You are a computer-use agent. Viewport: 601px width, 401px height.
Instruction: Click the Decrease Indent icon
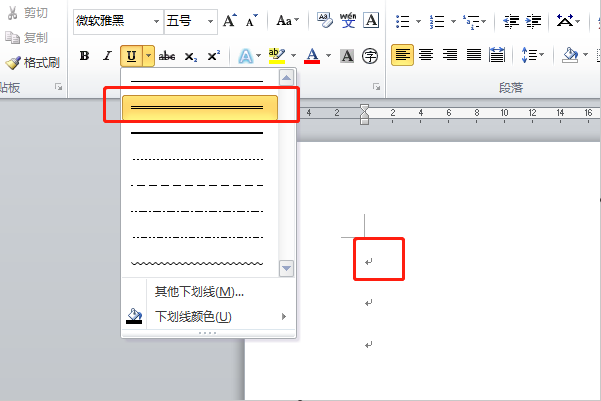tap(511, 21)
